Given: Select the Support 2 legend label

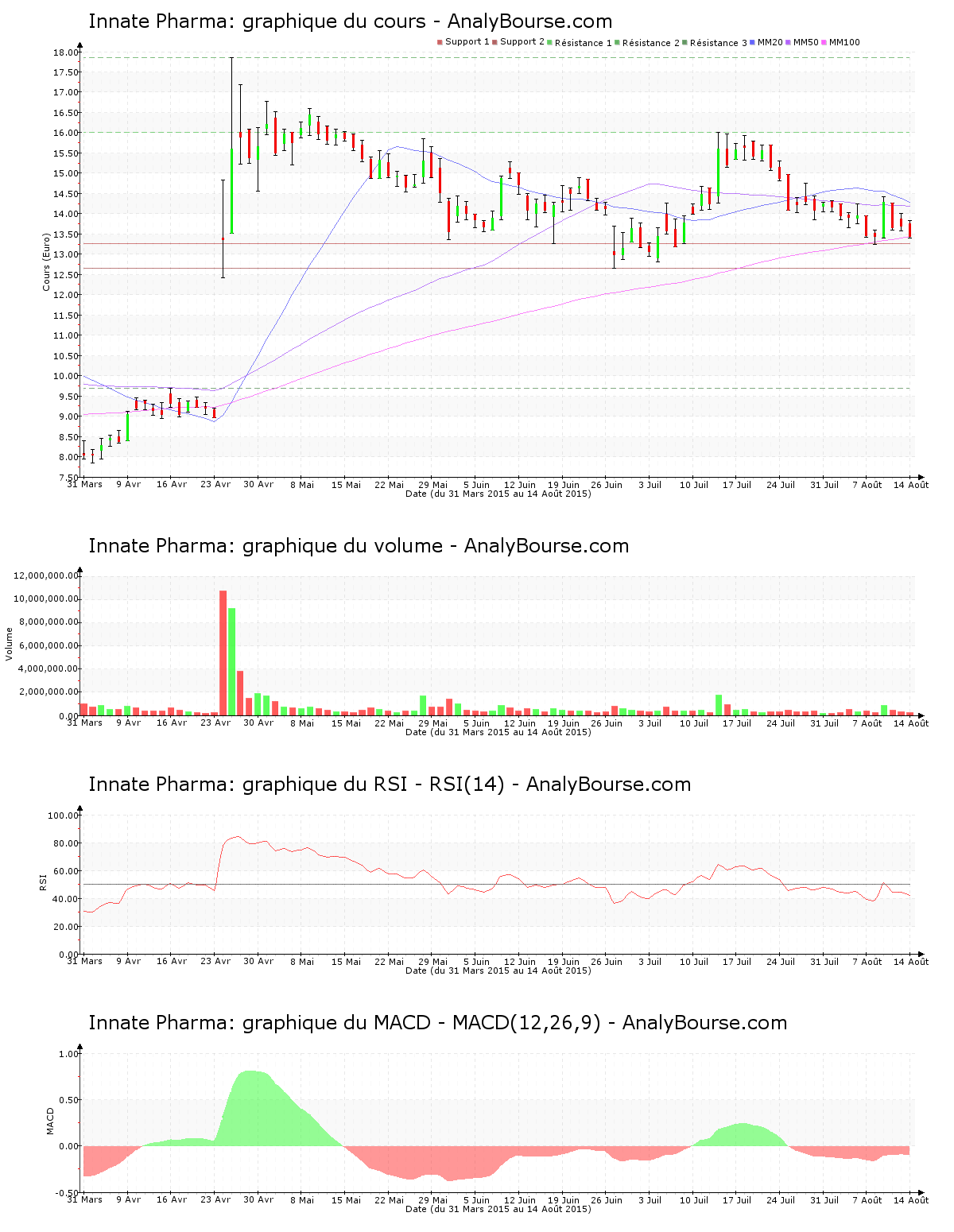Looking at the screenshot, I should 522,42.
